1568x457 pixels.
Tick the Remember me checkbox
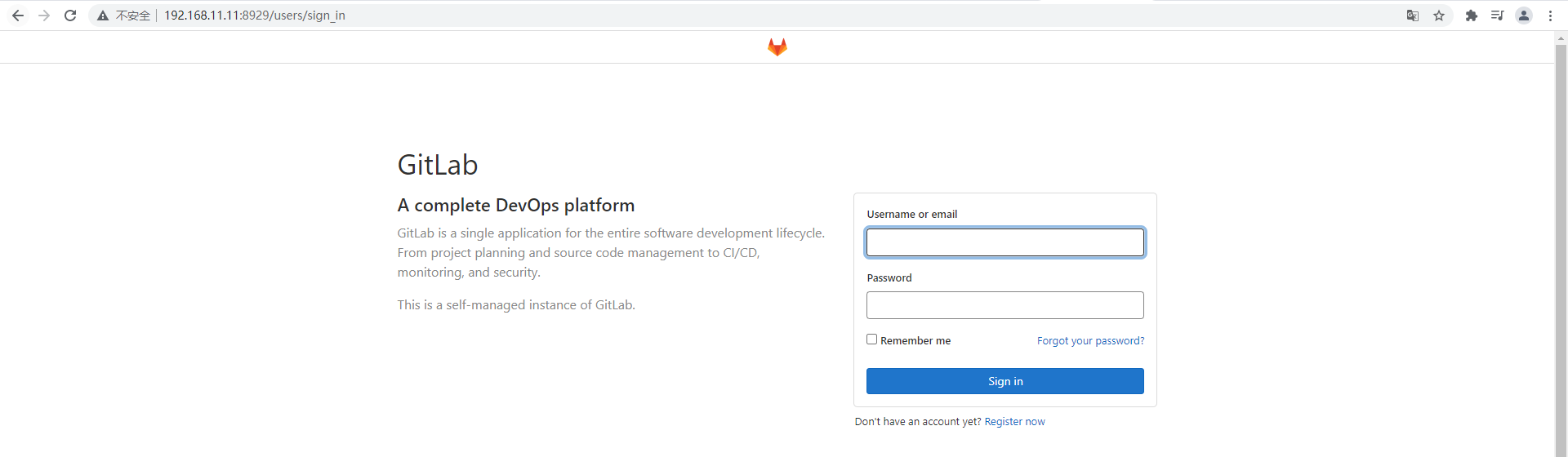(x=872, y=339)
